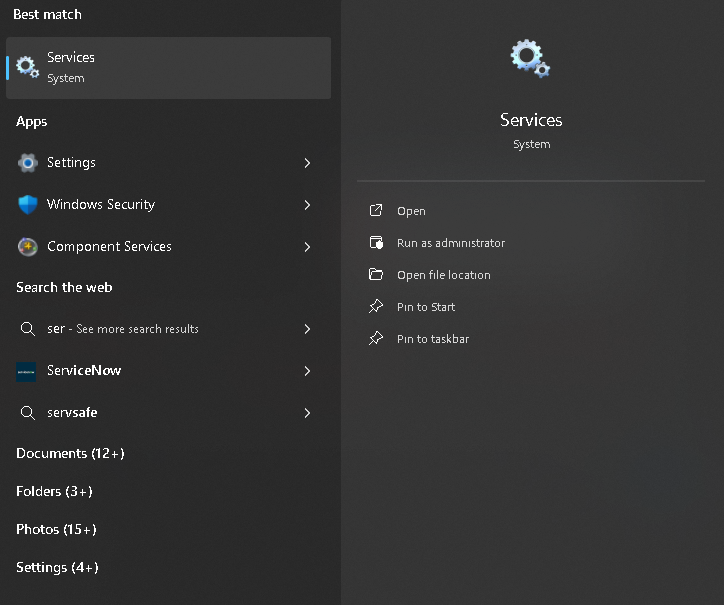The width and height of the screenshot is (724, 605).
Task: Expand the servsafe suggestion chevron
Action: (x=307, y=413)
